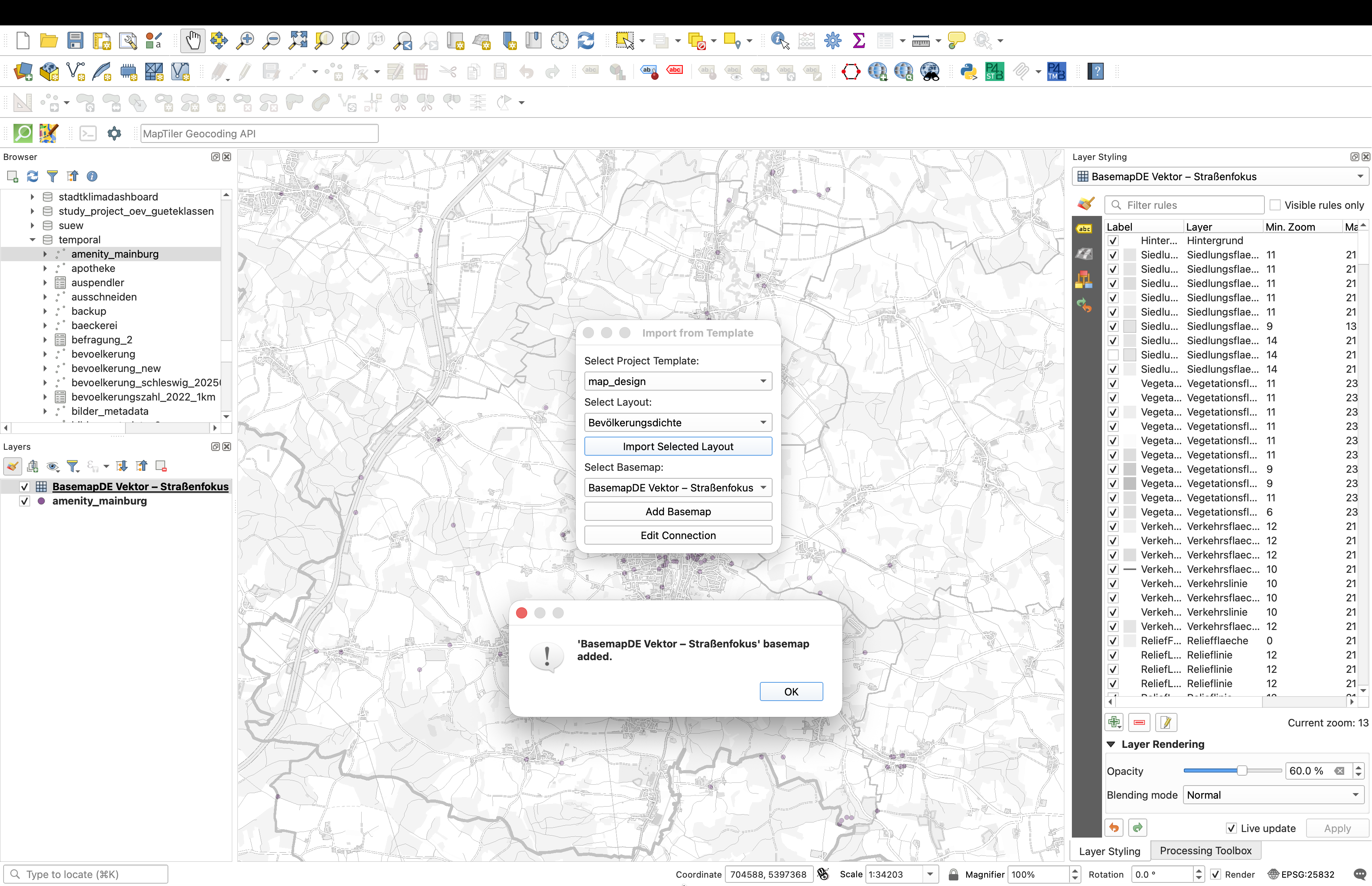Collapse Layer Rendering section triangle
The width and height of the screenshot is (1372, 886).
click(1112, 744)
